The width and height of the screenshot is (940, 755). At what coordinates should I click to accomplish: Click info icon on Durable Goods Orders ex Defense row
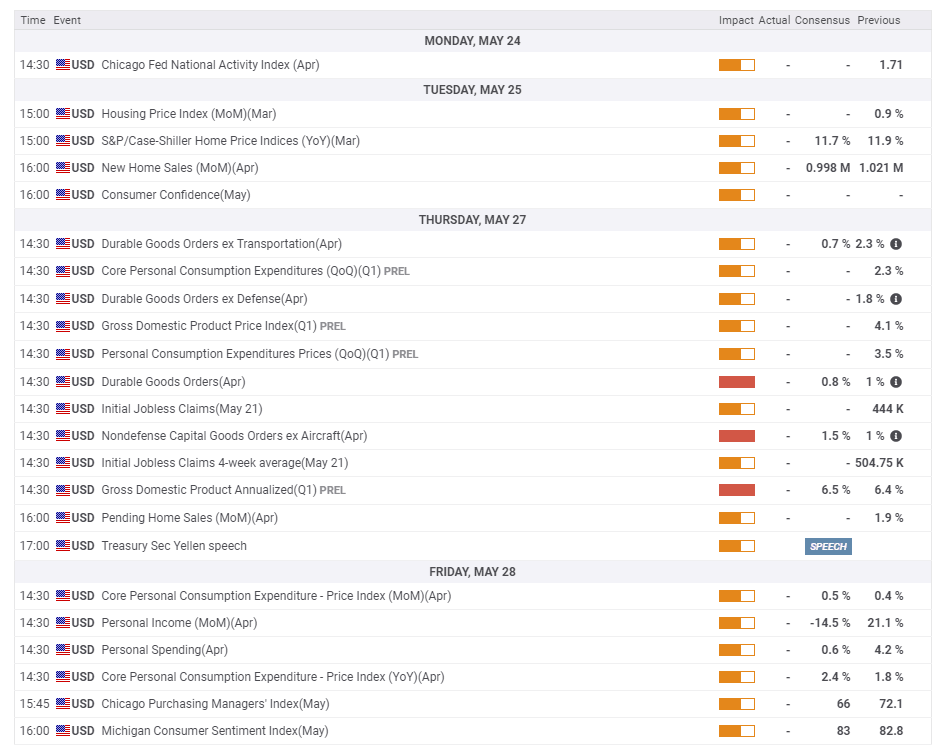pos(896,299)
